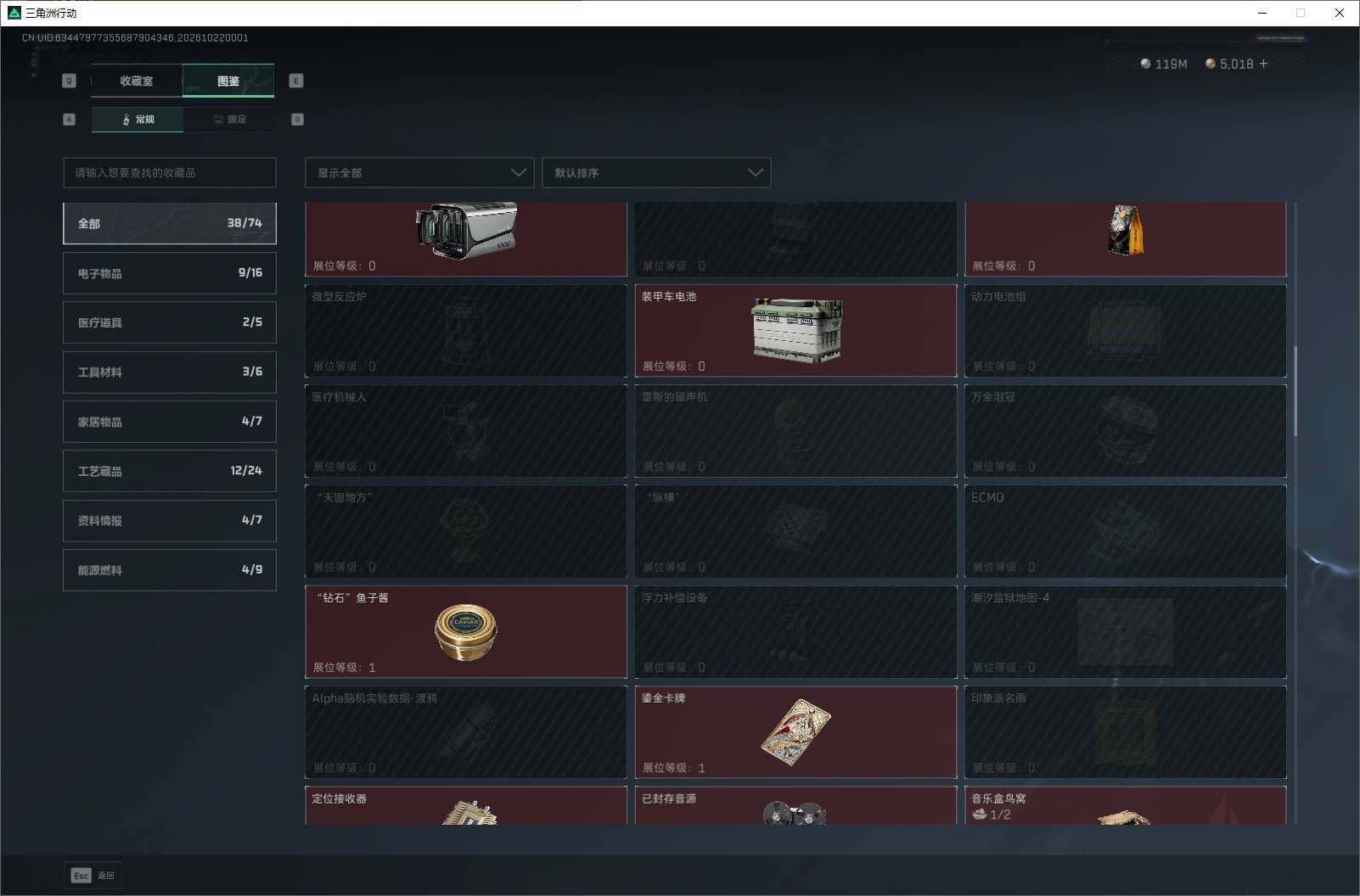Image resolution: width=1360 pixels, height=896 pixels.
Task: Expand the 默认排序 sort dropdown
Action: pos(656,172)
